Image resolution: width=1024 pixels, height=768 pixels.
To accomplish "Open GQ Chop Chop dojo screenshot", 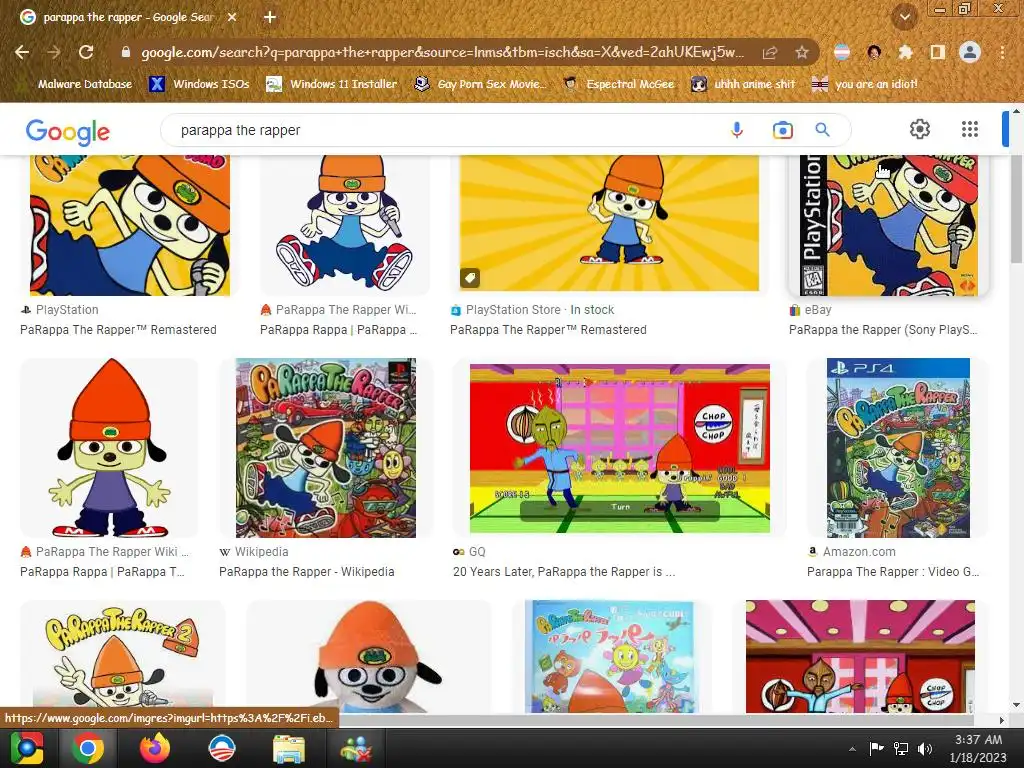I will click(620, 448).
